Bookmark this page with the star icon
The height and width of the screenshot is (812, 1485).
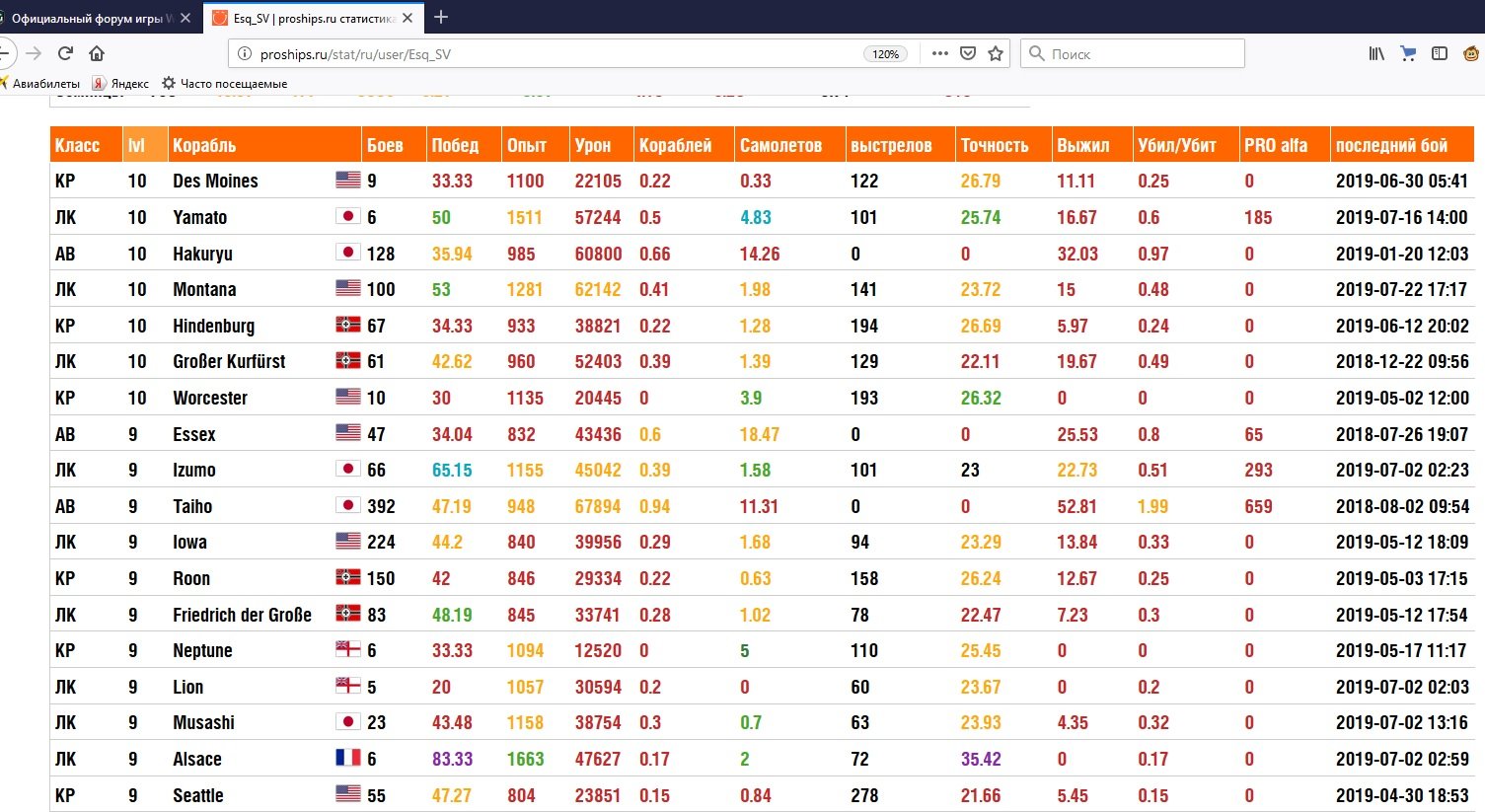click(996, 53)
